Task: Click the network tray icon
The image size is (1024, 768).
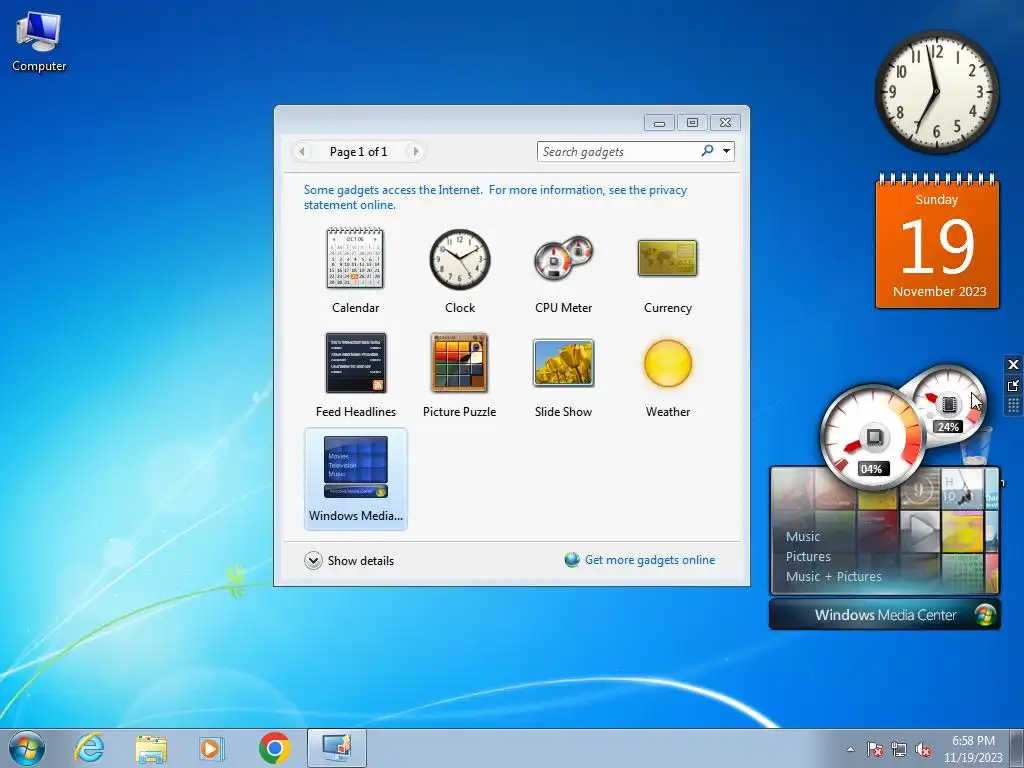Action: point(899,749)
